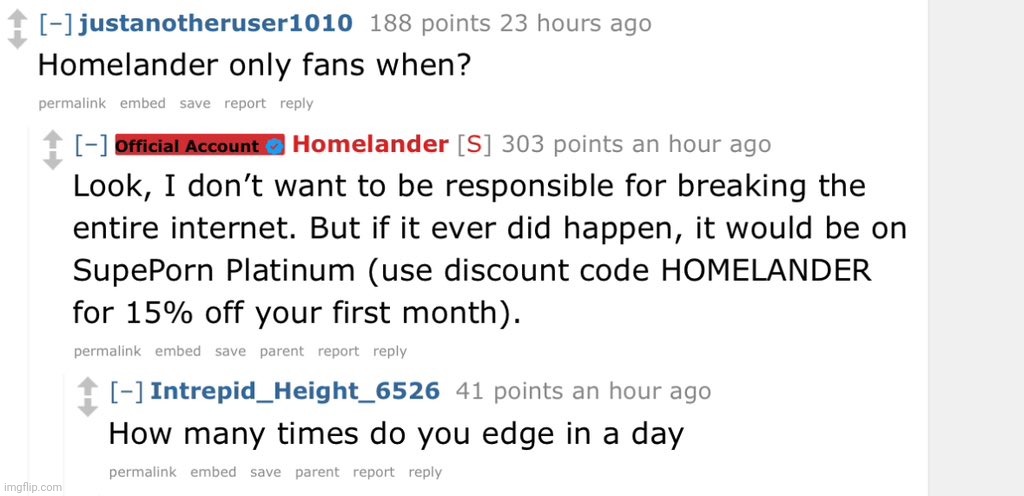Open Intrepid_Height_6526's user profile
This screenshot has height=496, width=1024.
[x=295, y=391]
